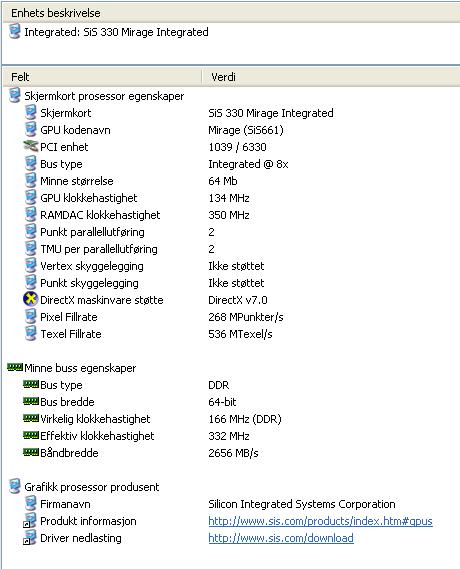460x569 pixels.
Task: Click the Grafikk prosessor produsent group icon
Action: click(15, 486)
